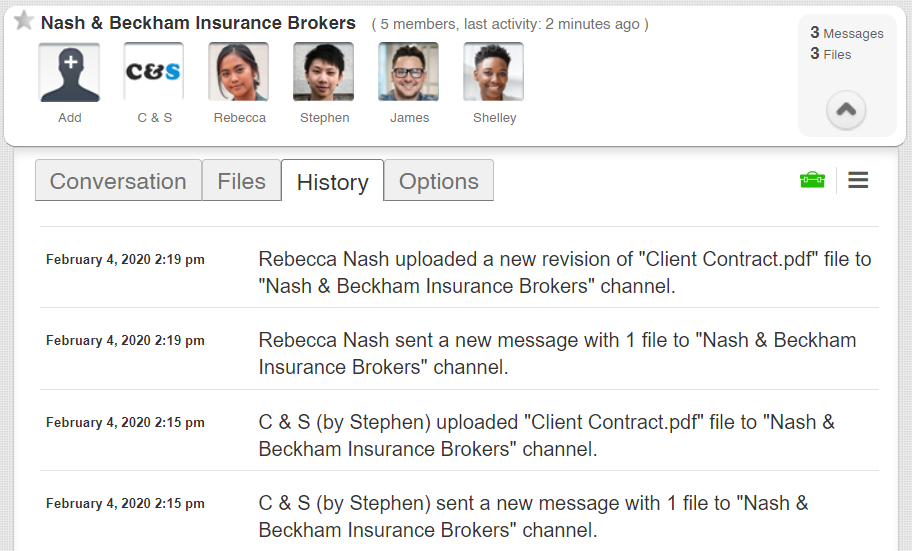Select Rebecca's profile photo

(x=239, y=73)
